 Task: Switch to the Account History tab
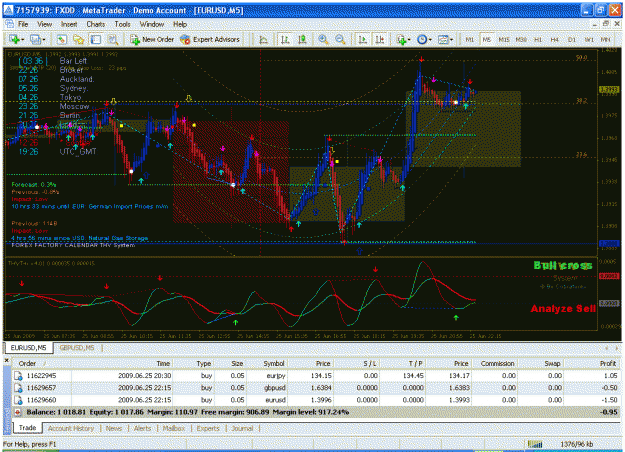pyautogui.click(x=71, y=428)
